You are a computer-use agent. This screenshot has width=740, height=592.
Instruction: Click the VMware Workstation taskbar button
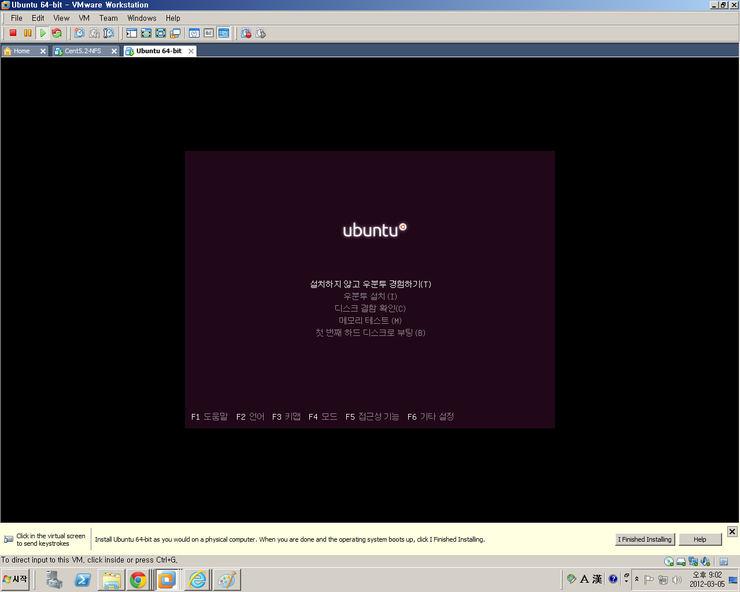click(x=167, y=580)
